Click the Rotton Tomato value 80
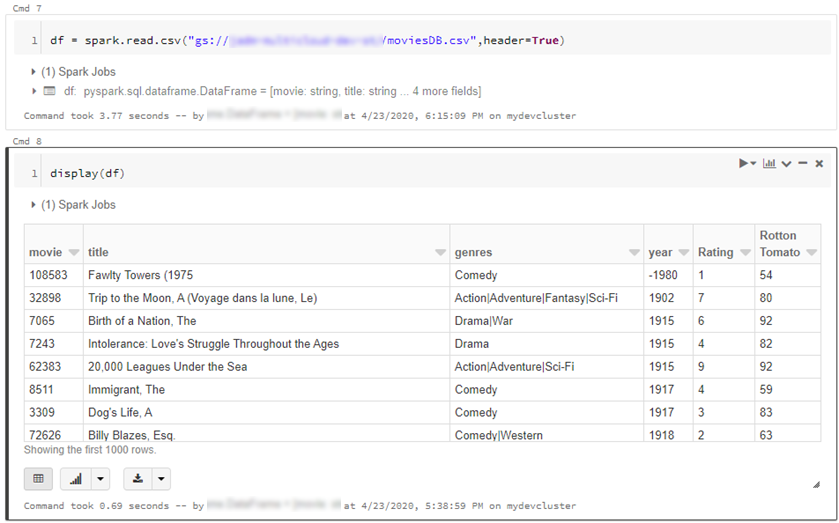The width and height of the screenshot is (839, 523). click(788, 298)
